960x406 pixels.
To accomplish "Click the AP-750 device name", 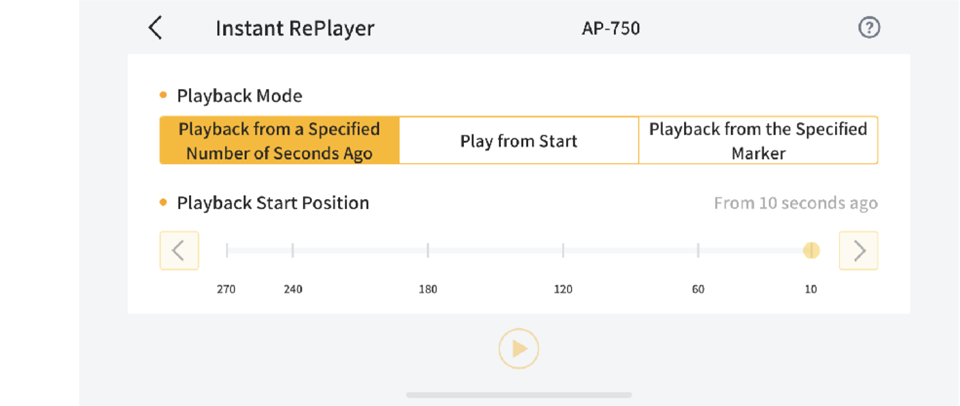I will coord(610,28).
